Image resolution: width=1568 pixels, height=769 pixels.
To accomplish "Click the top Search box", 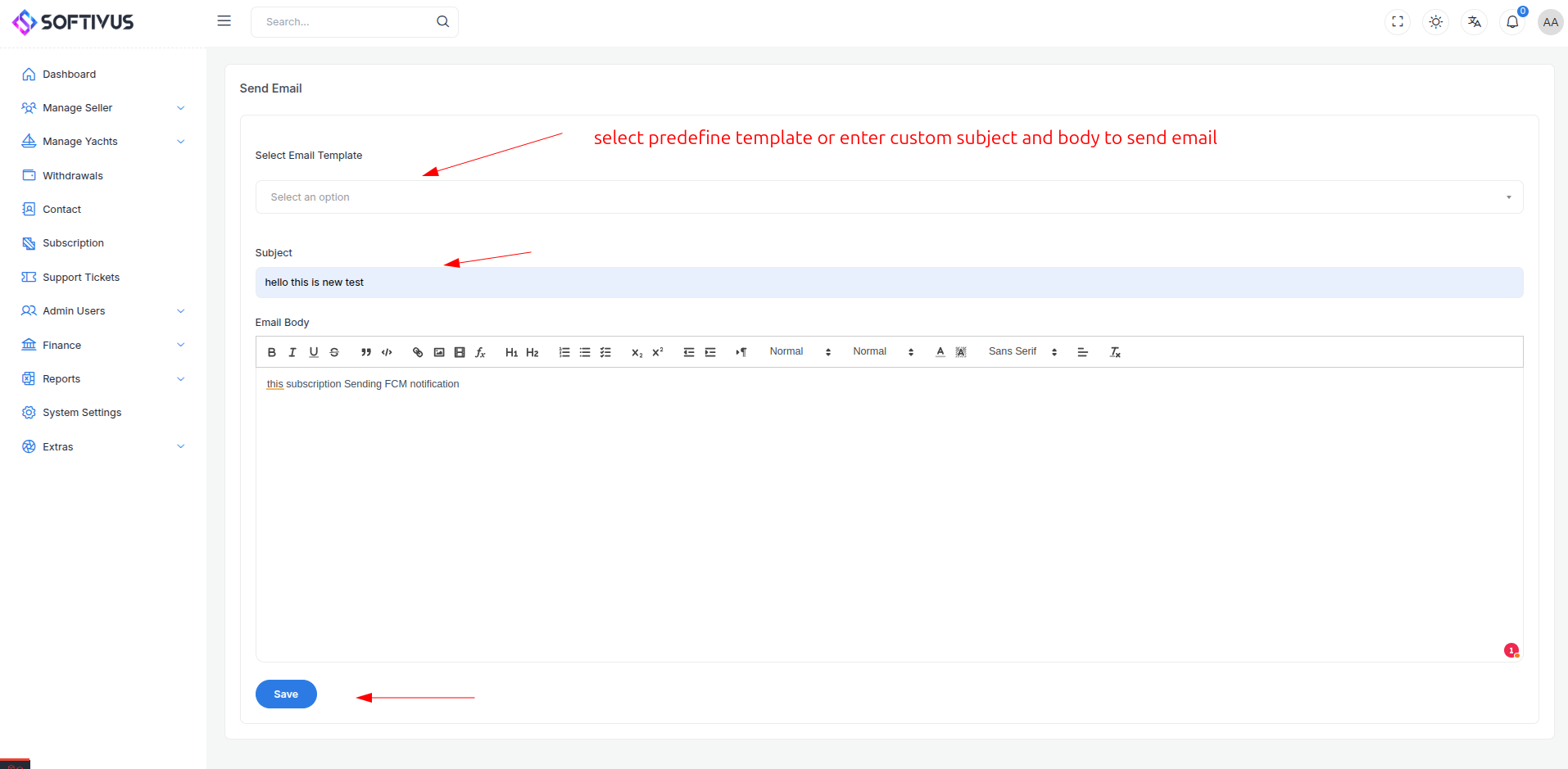I will (x=354, y=22).
